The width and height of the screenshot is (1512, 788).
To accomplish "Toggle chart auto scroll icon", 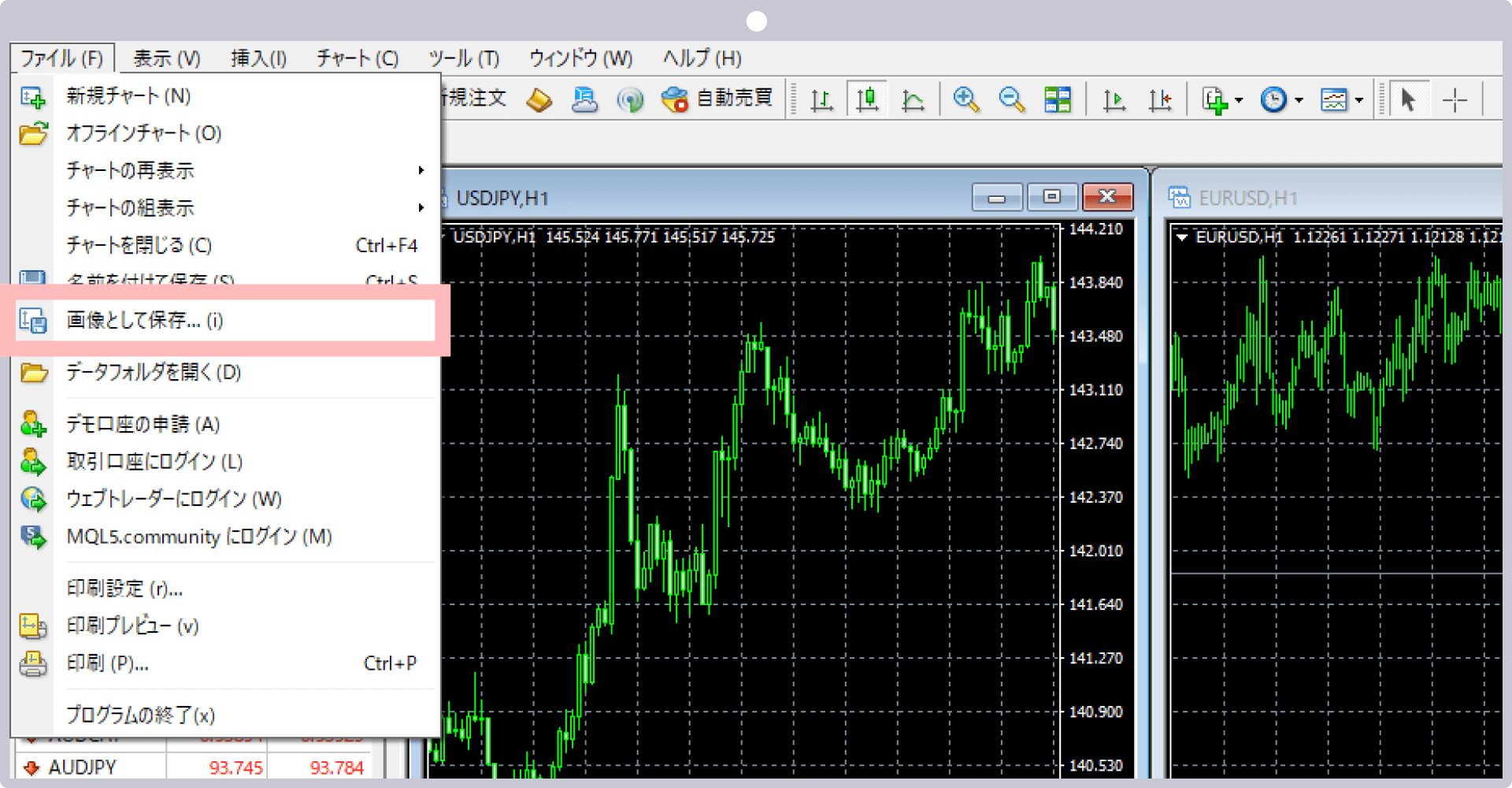I will [1114, 100].
